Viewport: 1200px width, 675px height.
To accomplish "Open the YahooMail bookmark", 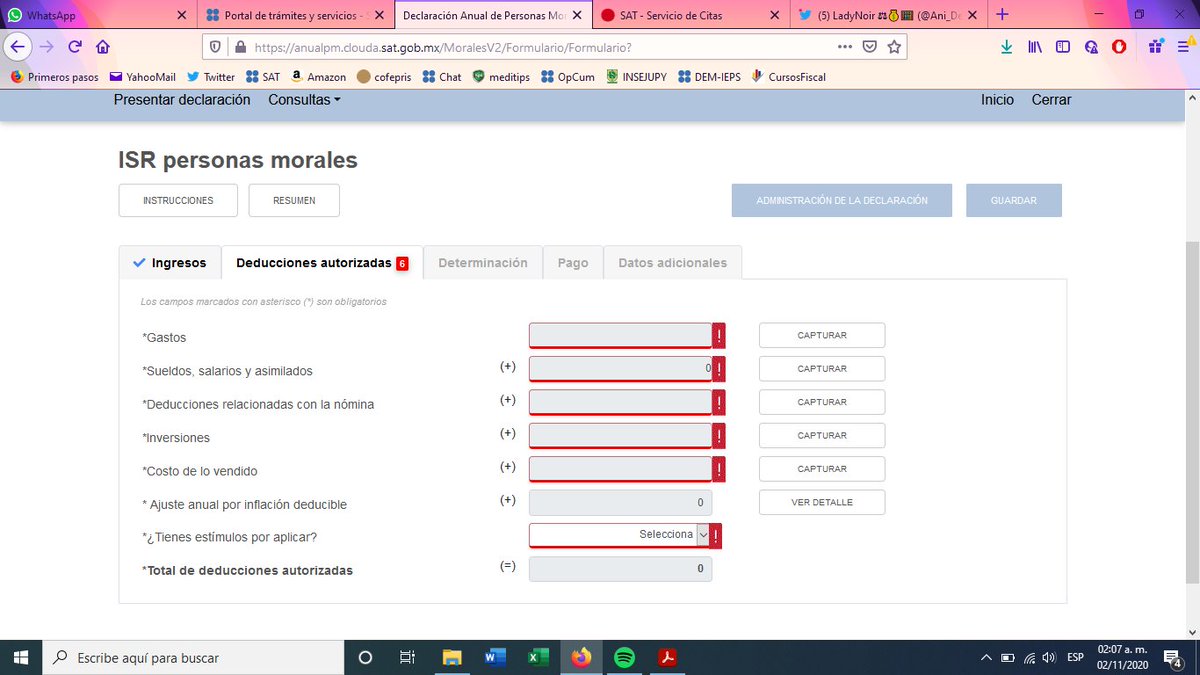I will pyautogui.click(x=143, y=77).
